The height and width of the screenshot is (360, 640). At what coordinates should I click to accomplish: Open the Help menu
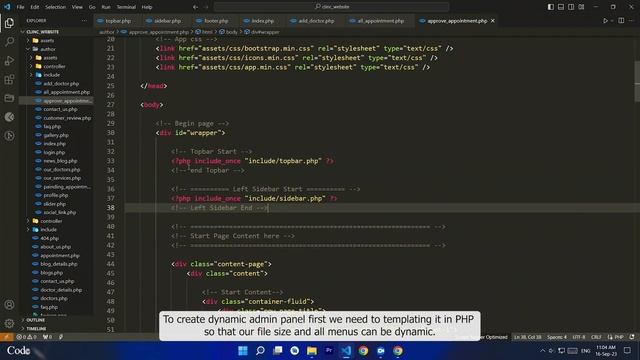pos(147,7)
